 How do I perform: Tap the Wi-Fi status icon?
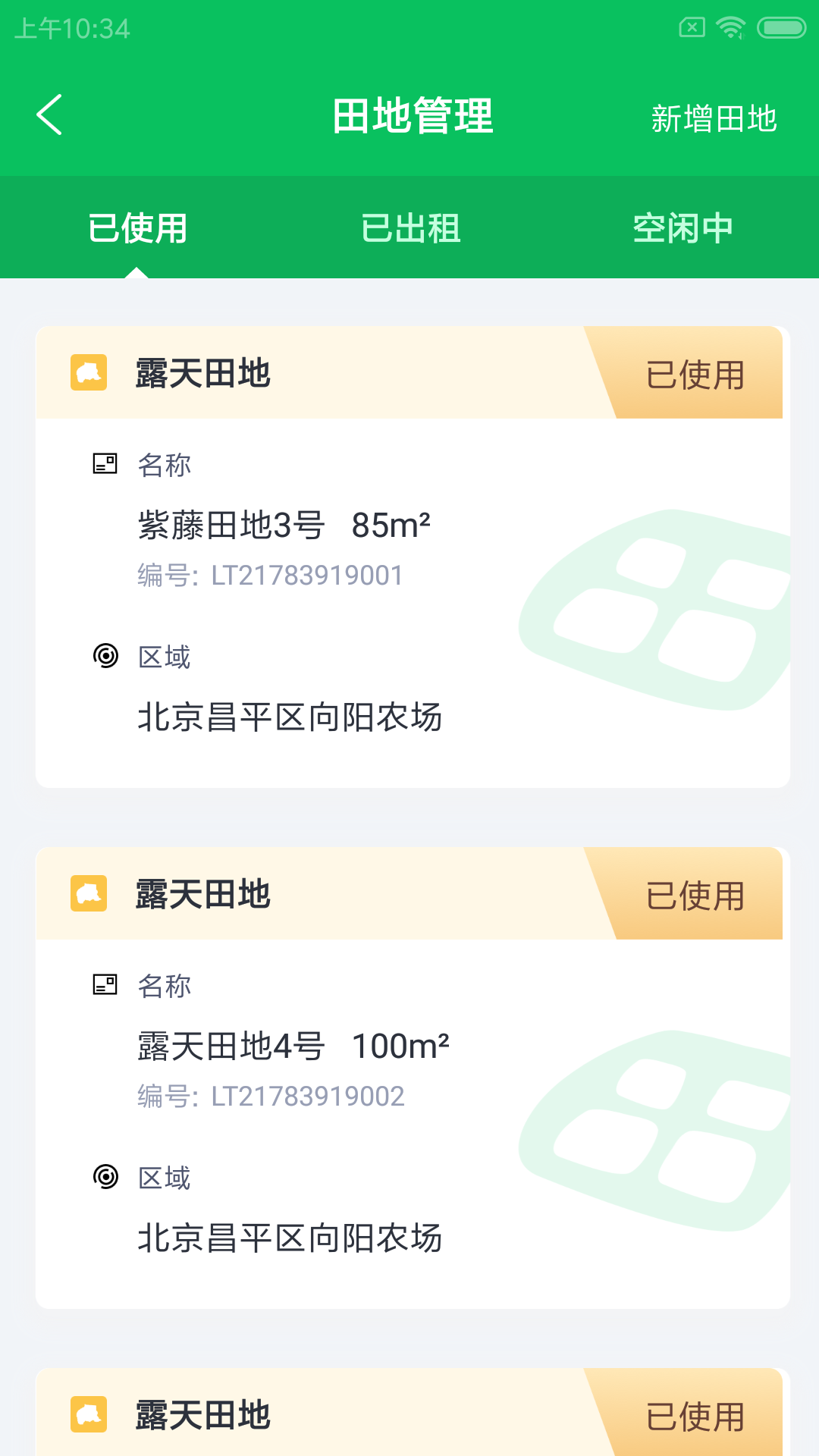click(731, 28)
